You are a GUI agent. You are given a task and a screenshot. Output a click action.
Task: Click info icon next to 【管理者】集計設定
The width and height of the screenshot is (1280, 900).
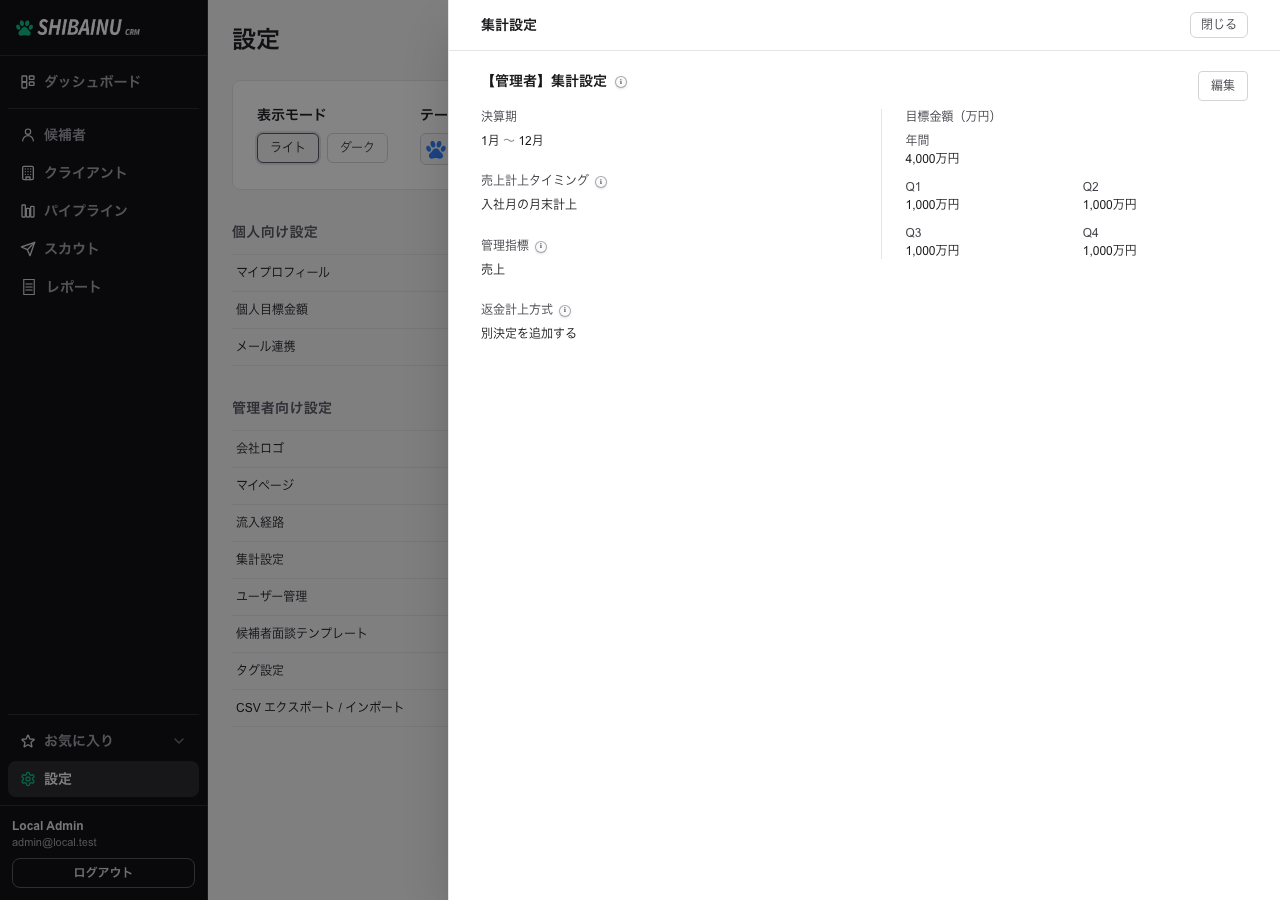[621, 82]
